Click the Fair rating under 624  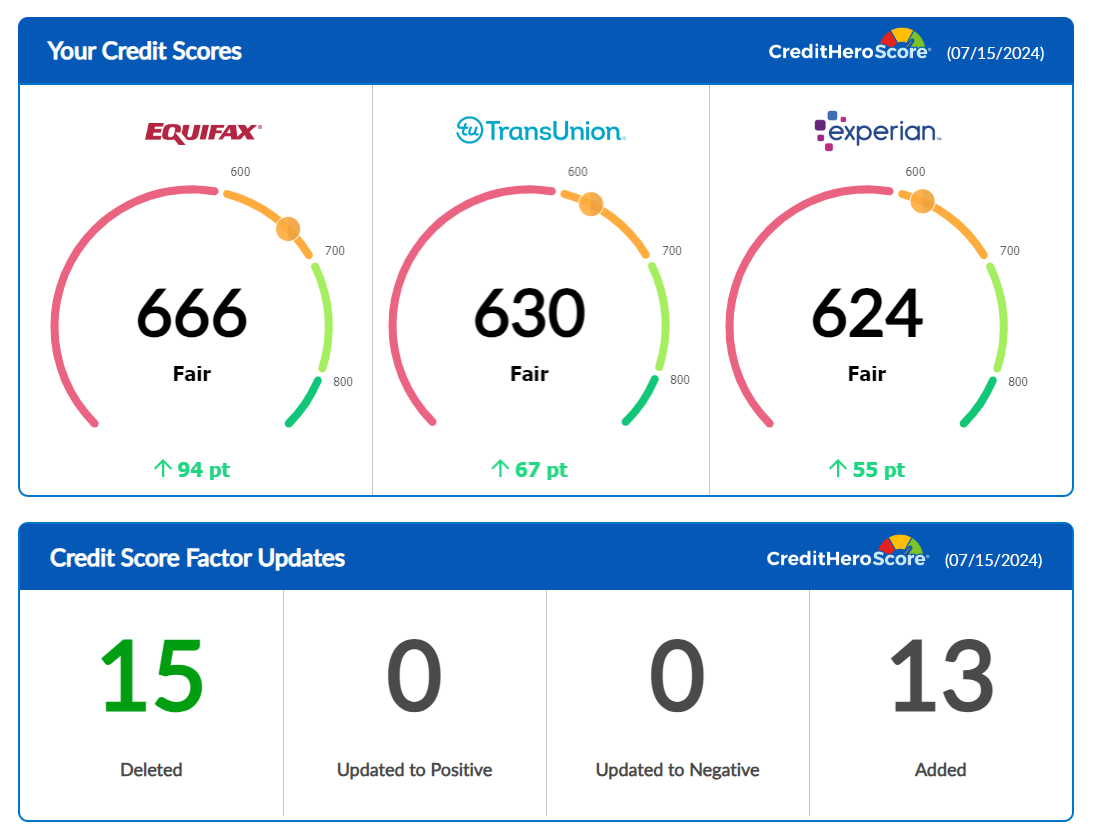pyautogui.click(x=867, y=374)
